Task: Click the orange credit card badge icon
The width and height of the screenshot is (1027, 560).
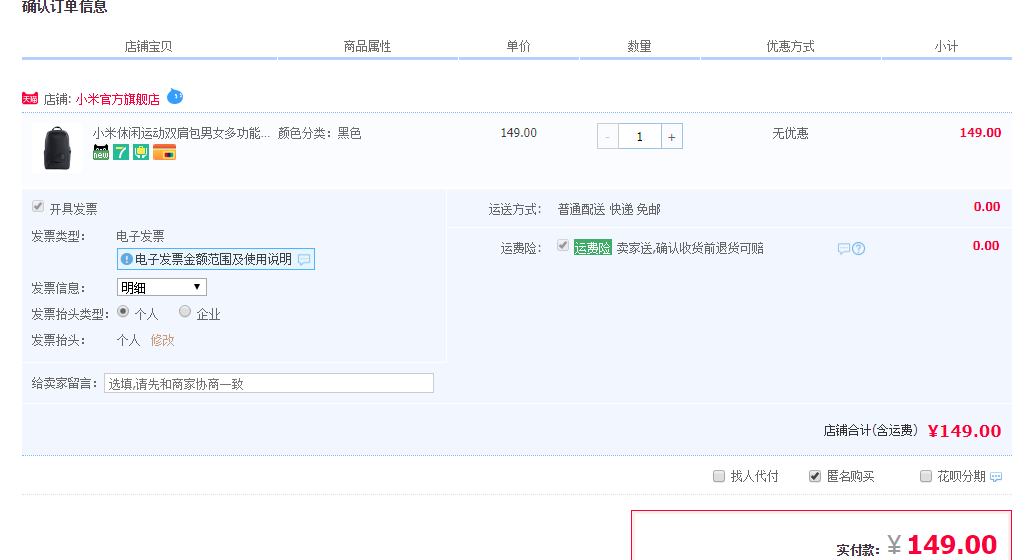Action: coord(164,153)
